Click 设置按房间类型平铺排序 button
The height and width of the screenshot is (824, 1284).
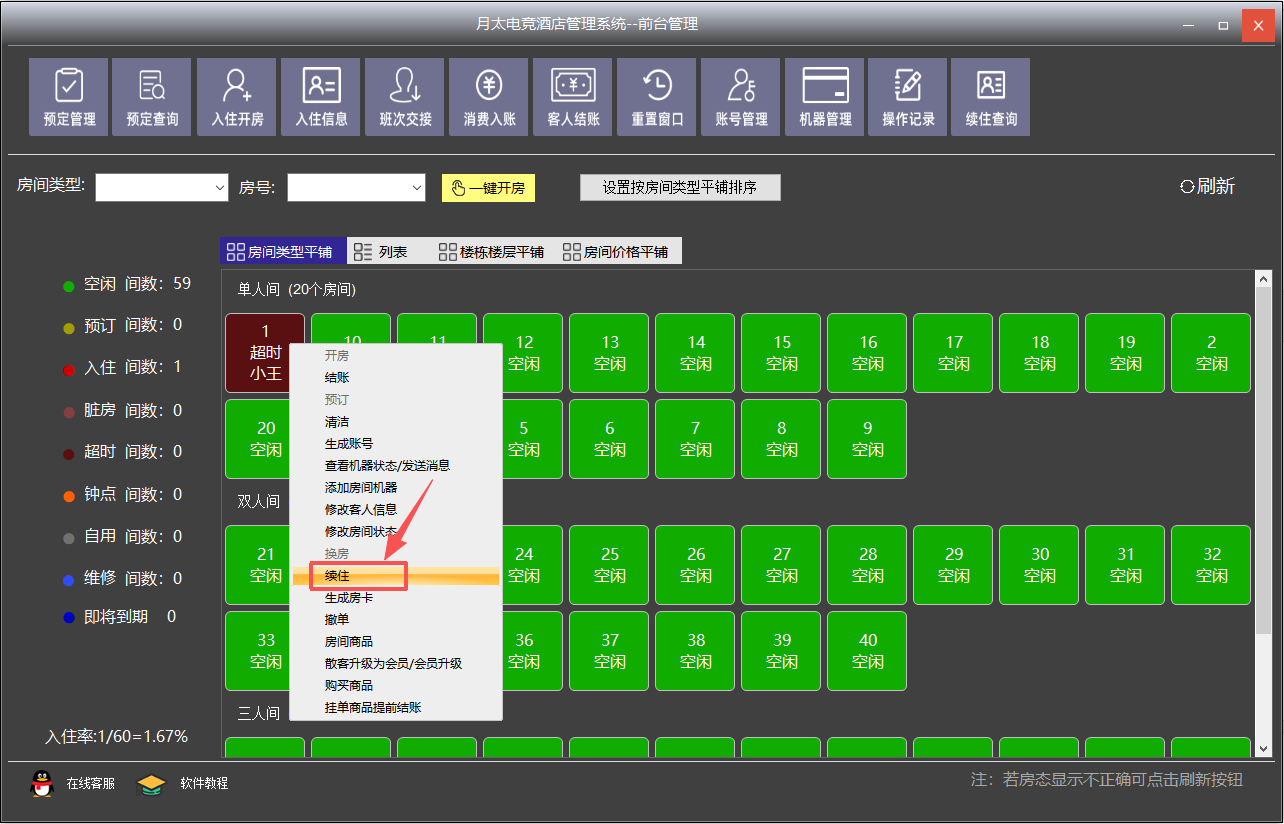[680, 188]
